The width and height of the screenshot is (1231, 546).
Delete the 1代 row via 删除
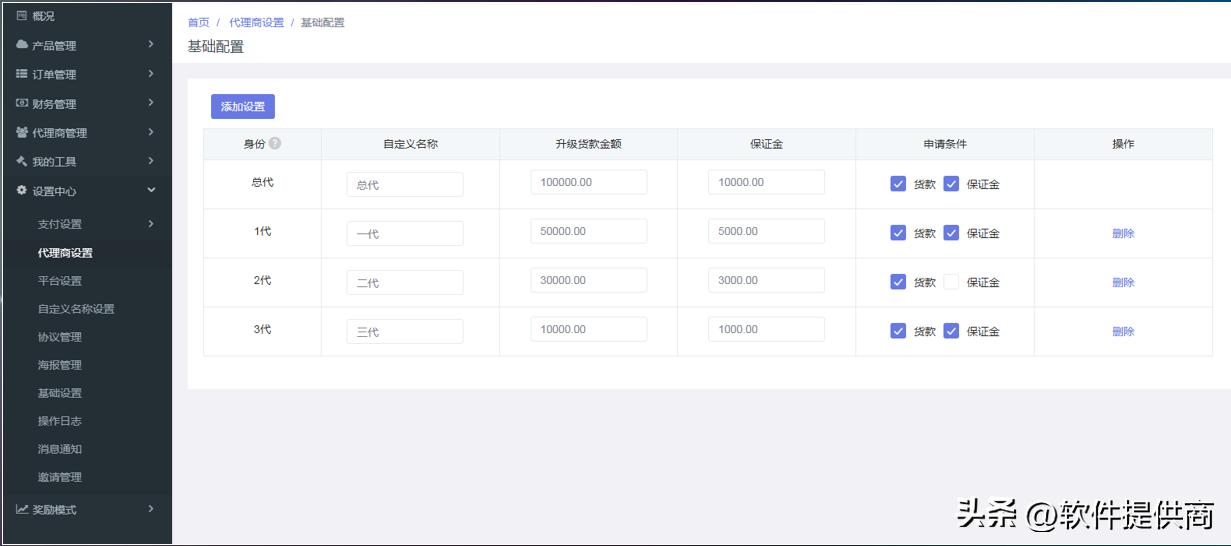point(1123,233)
